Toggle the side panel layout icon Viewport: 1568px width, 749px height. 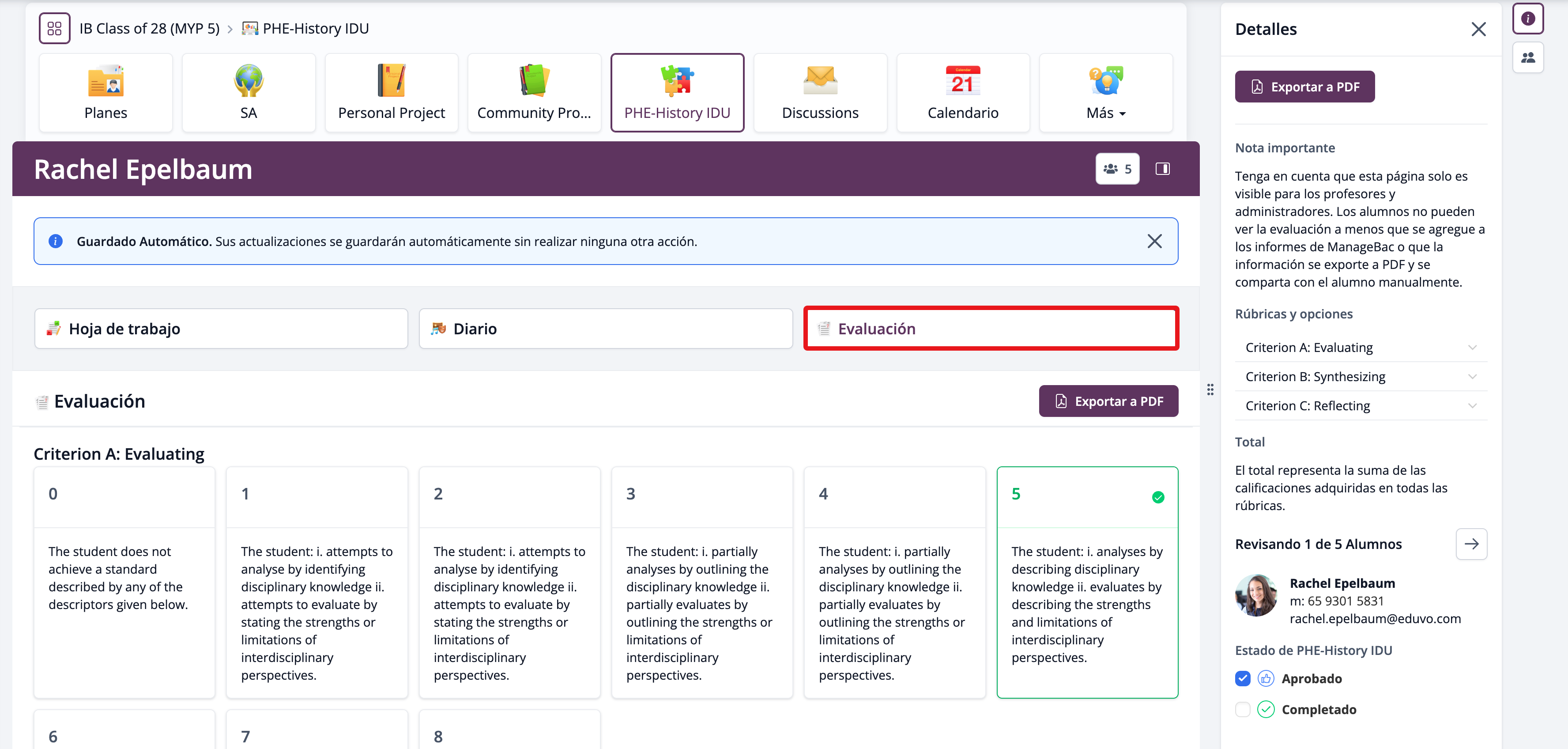(1162, 169)
